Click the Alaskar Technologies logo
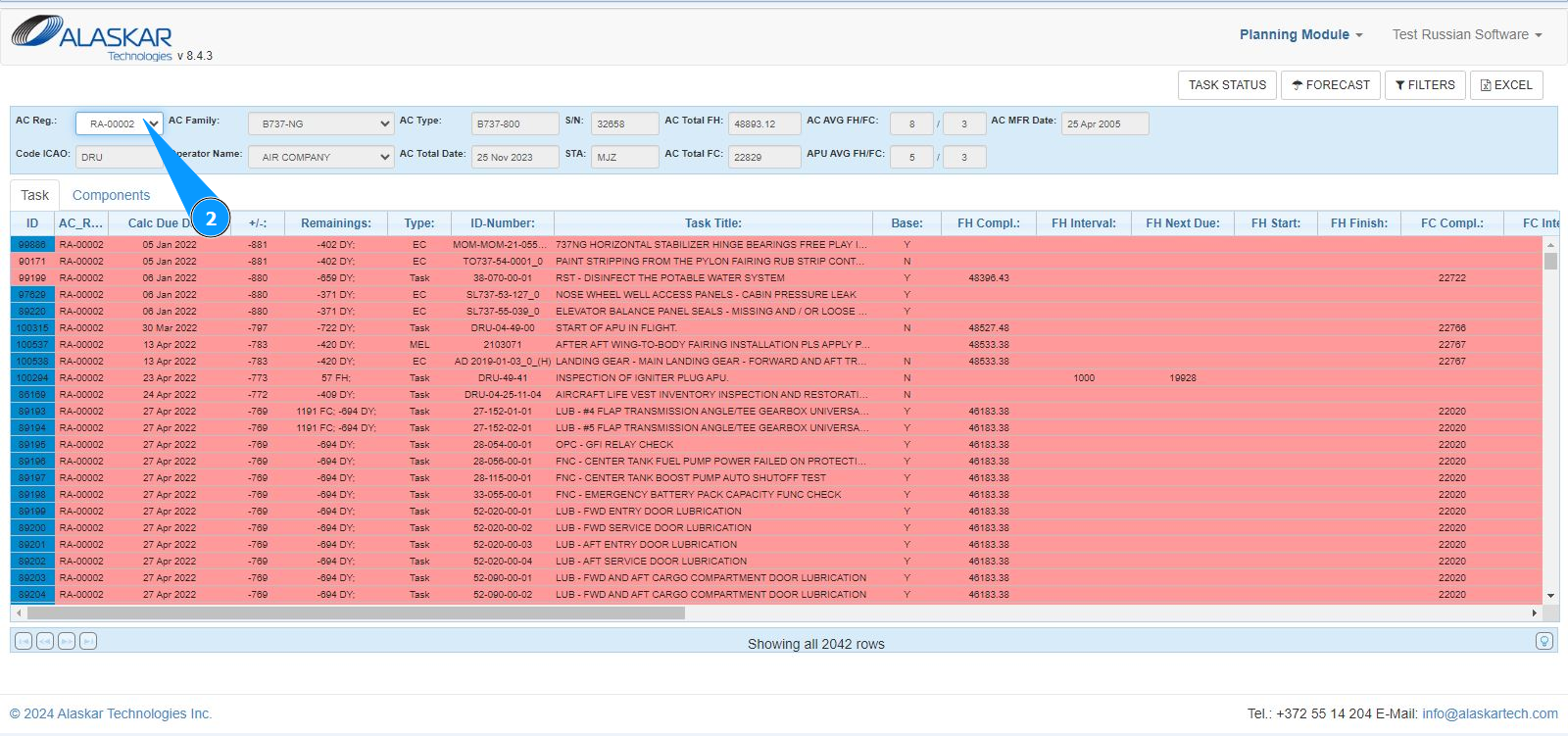 tap(92, 37)
